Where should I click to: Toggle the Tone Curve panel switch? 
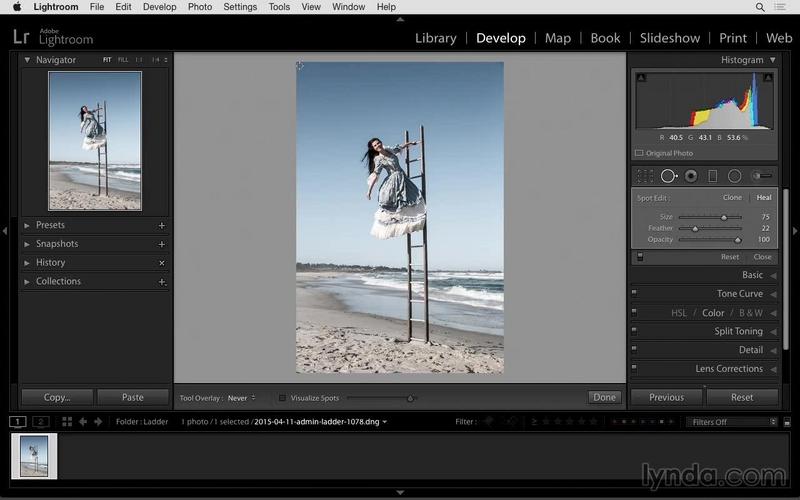(x=634, y=293)
